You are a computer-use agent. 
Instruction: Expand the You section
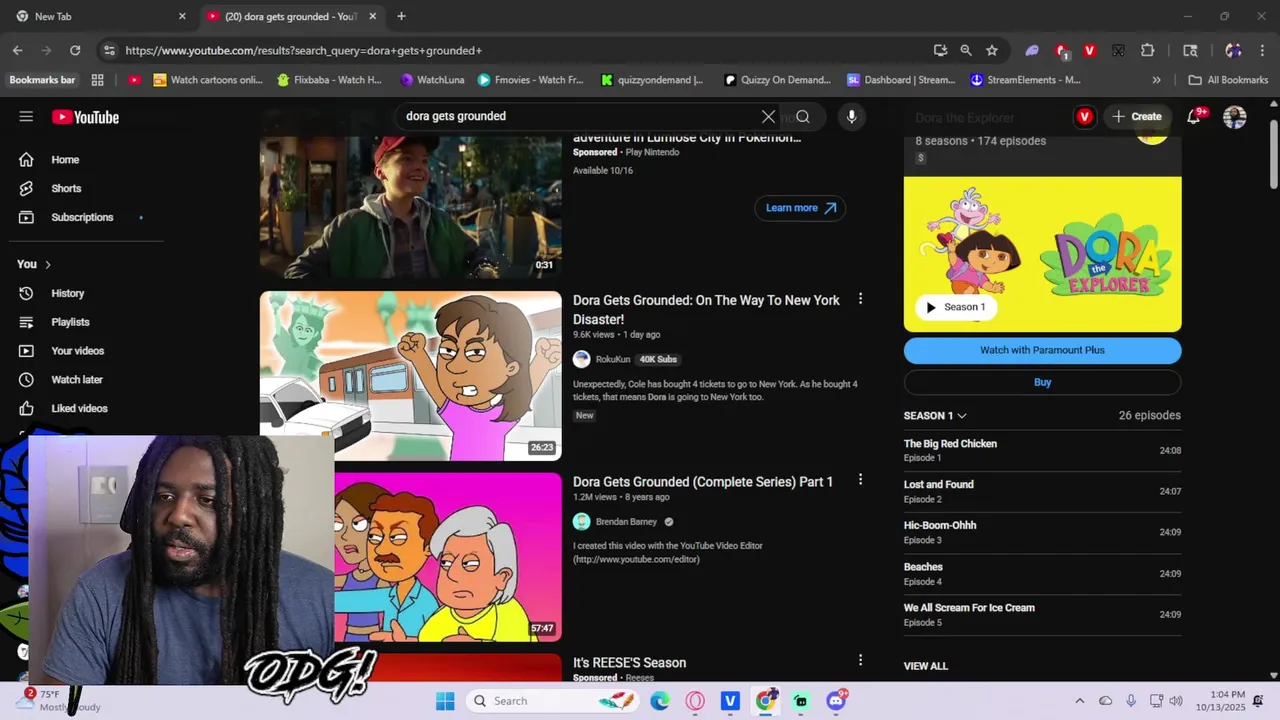(x=34, y=264)
